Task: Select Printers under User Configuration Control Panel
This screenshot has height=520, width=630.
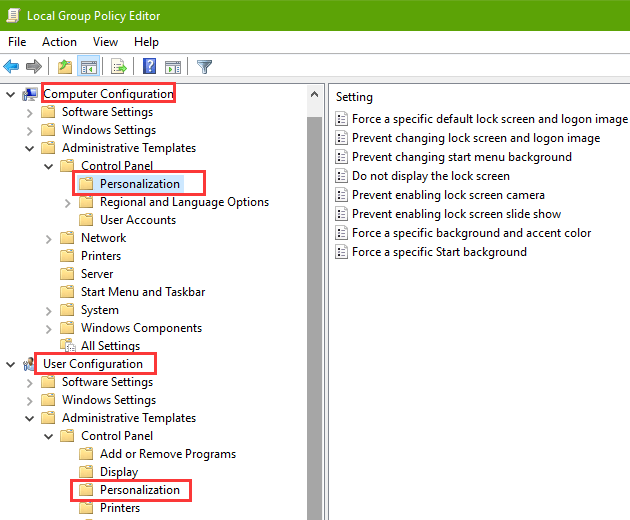Action: (x=120, y=508)
